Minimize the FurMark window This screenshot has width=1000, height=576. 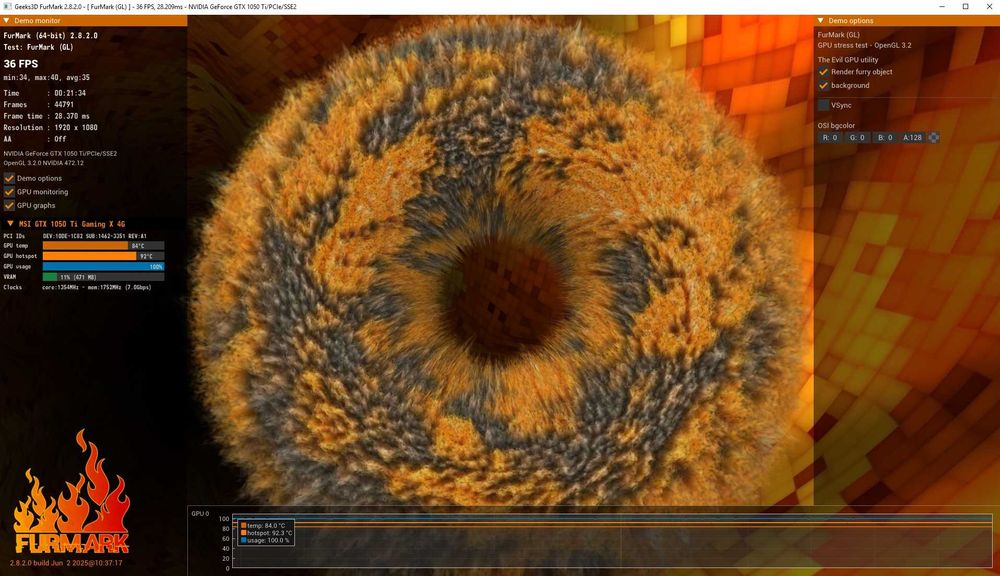click(942, 6)
